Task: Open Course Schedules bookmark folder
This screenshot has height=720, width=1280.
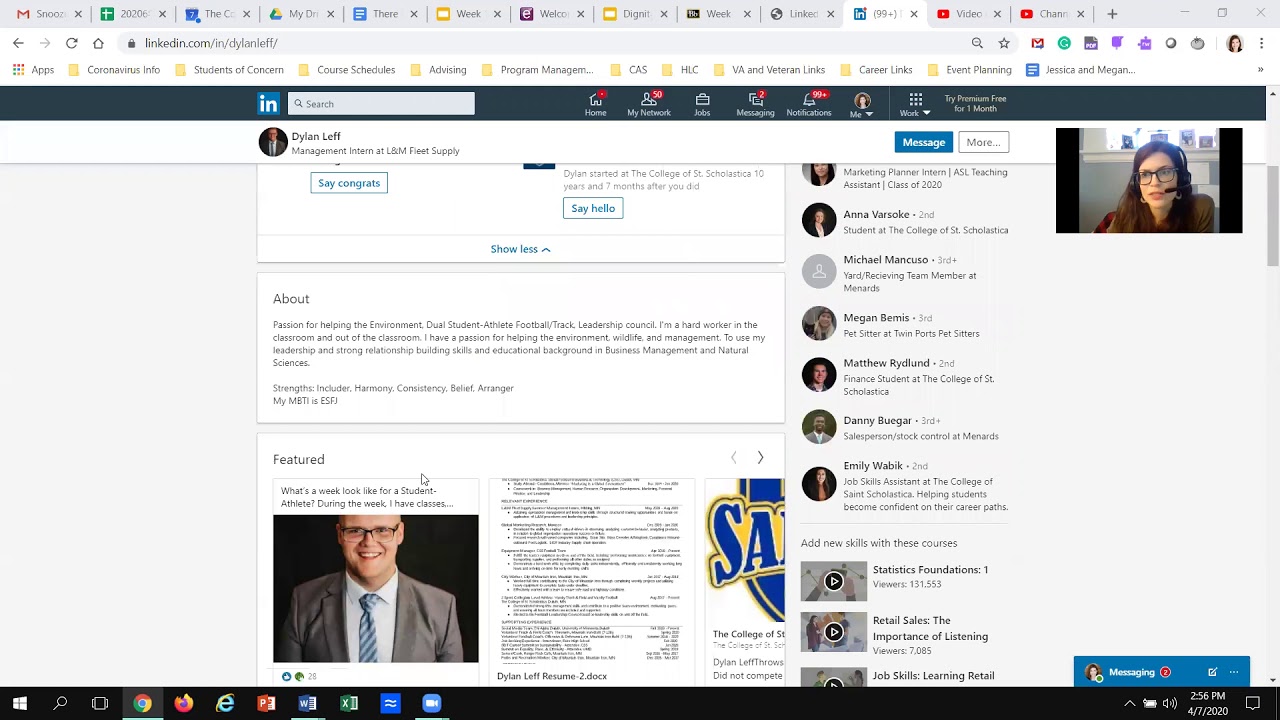Action: 346,70
